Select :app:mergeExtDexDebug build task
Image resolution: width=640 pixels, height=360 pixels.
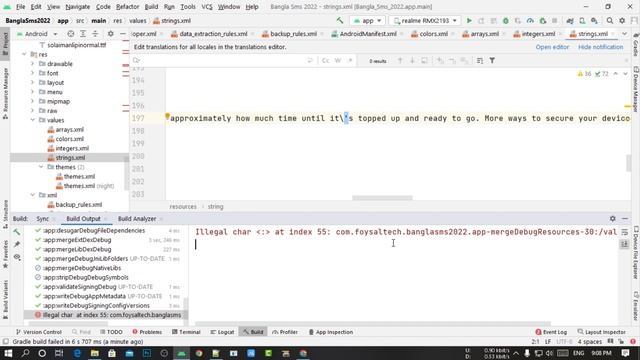click(x=77, y=240)
